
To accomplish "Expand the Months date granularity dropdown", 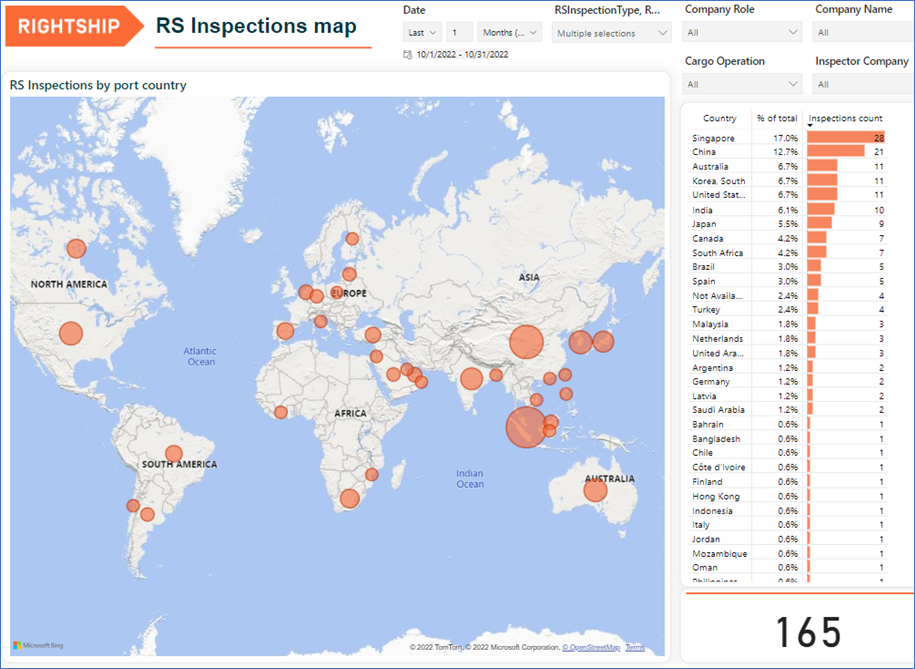I will pyautogui.click(x=511, y=31).
